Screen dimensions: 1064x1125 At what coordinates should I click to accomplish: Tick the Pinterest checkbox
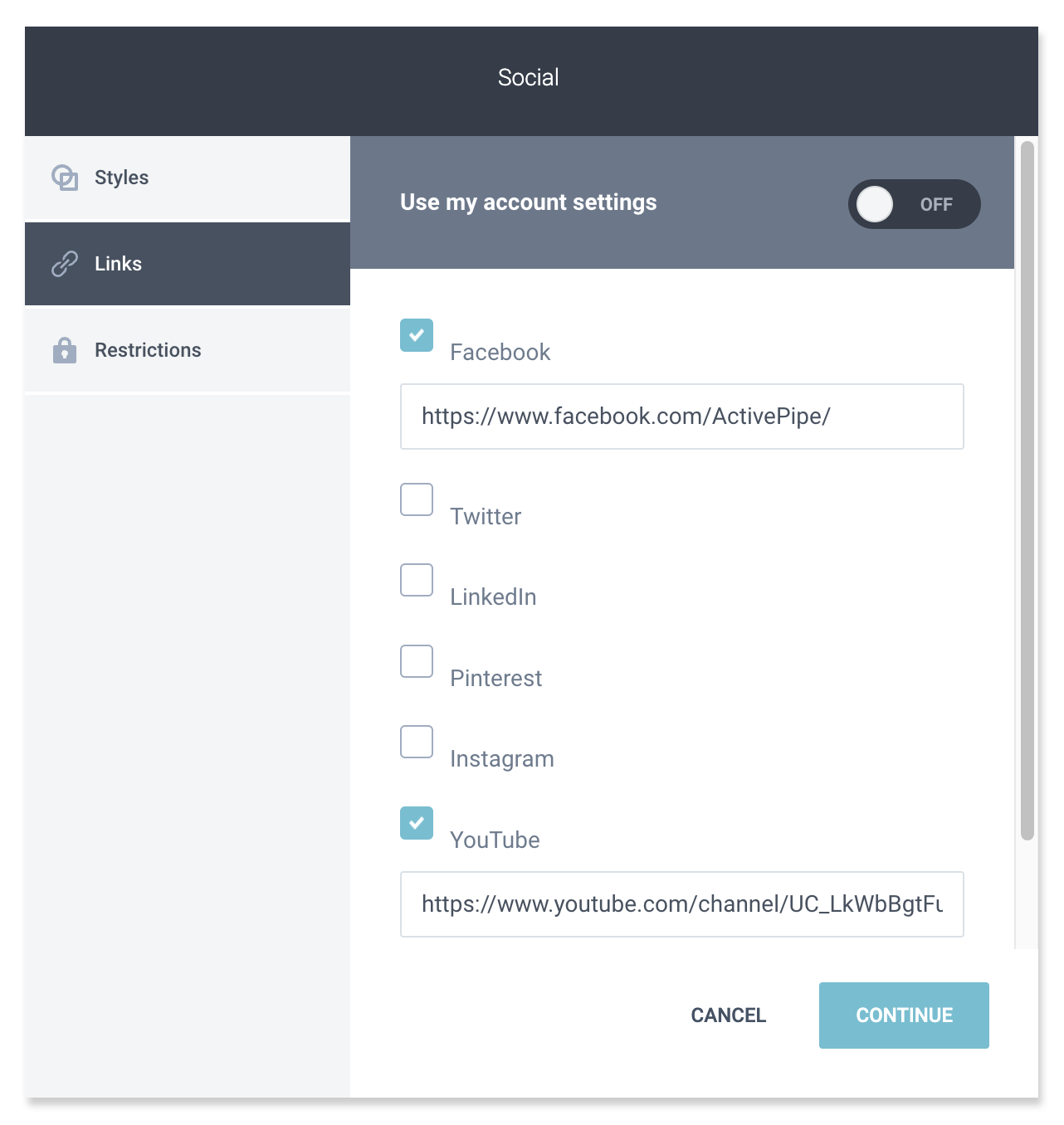[417, 661]
